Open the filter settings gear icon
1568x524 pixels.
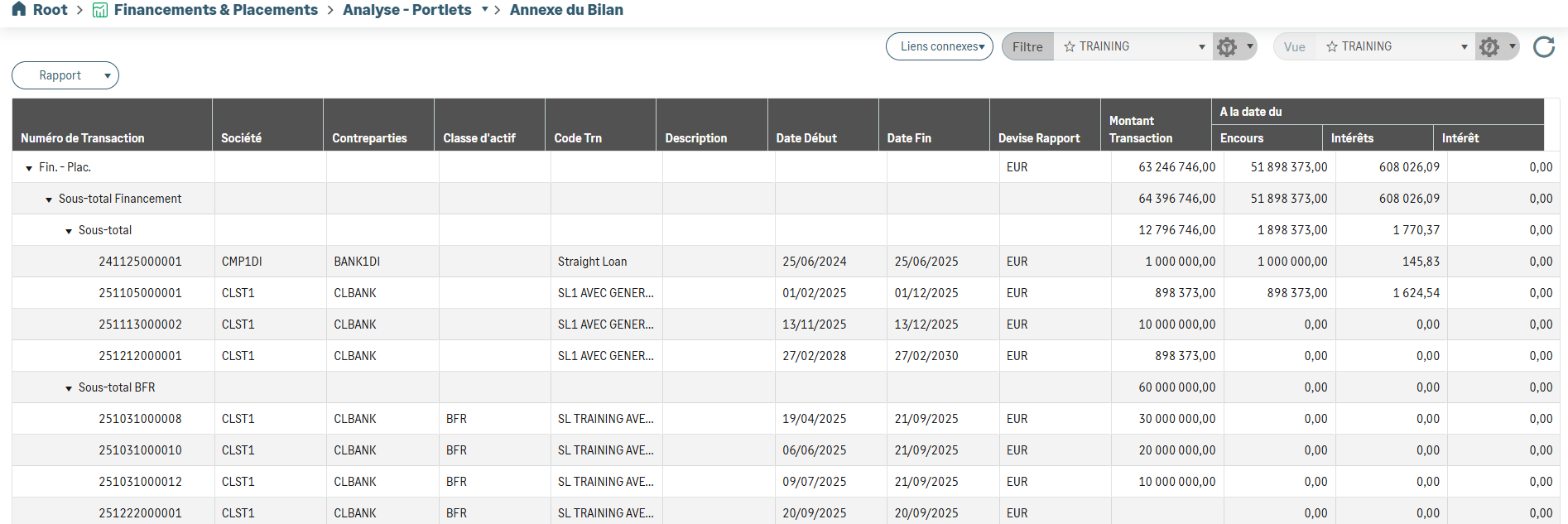tap(1227, 47)
